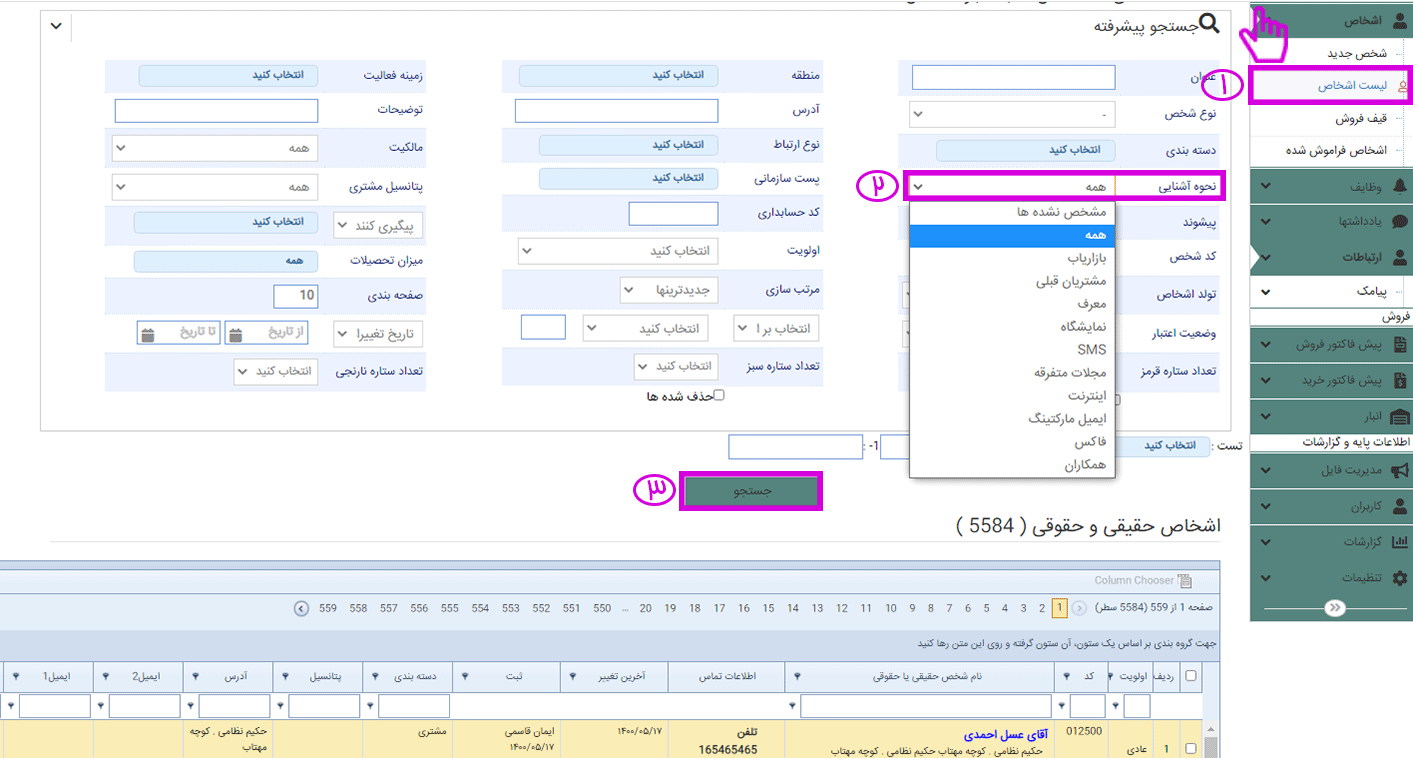Collapse the advanced search panel chevron
This screenshot has height=758, width=1413.
coord(56,25)
